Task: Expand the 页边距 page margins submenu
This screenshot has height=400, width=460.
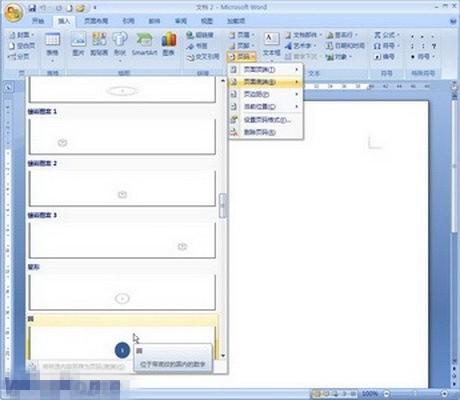Action: (266, 94)
